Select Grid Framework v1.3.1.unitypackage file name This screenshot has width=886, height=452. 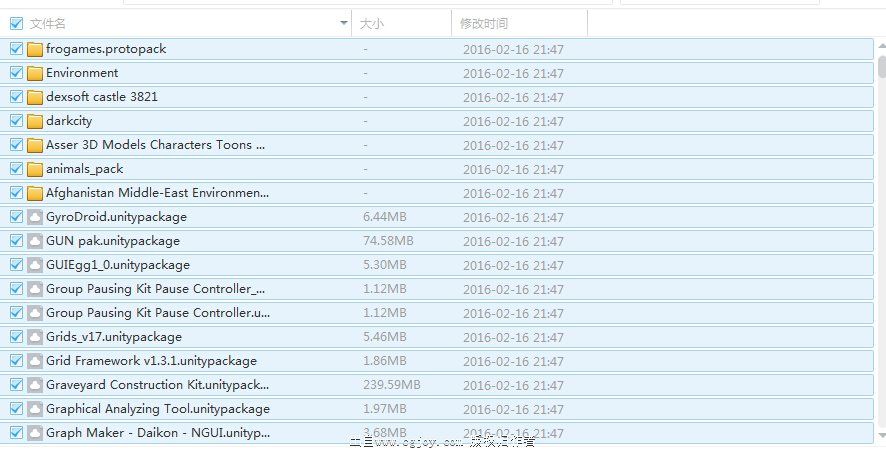tap(151, 361)
